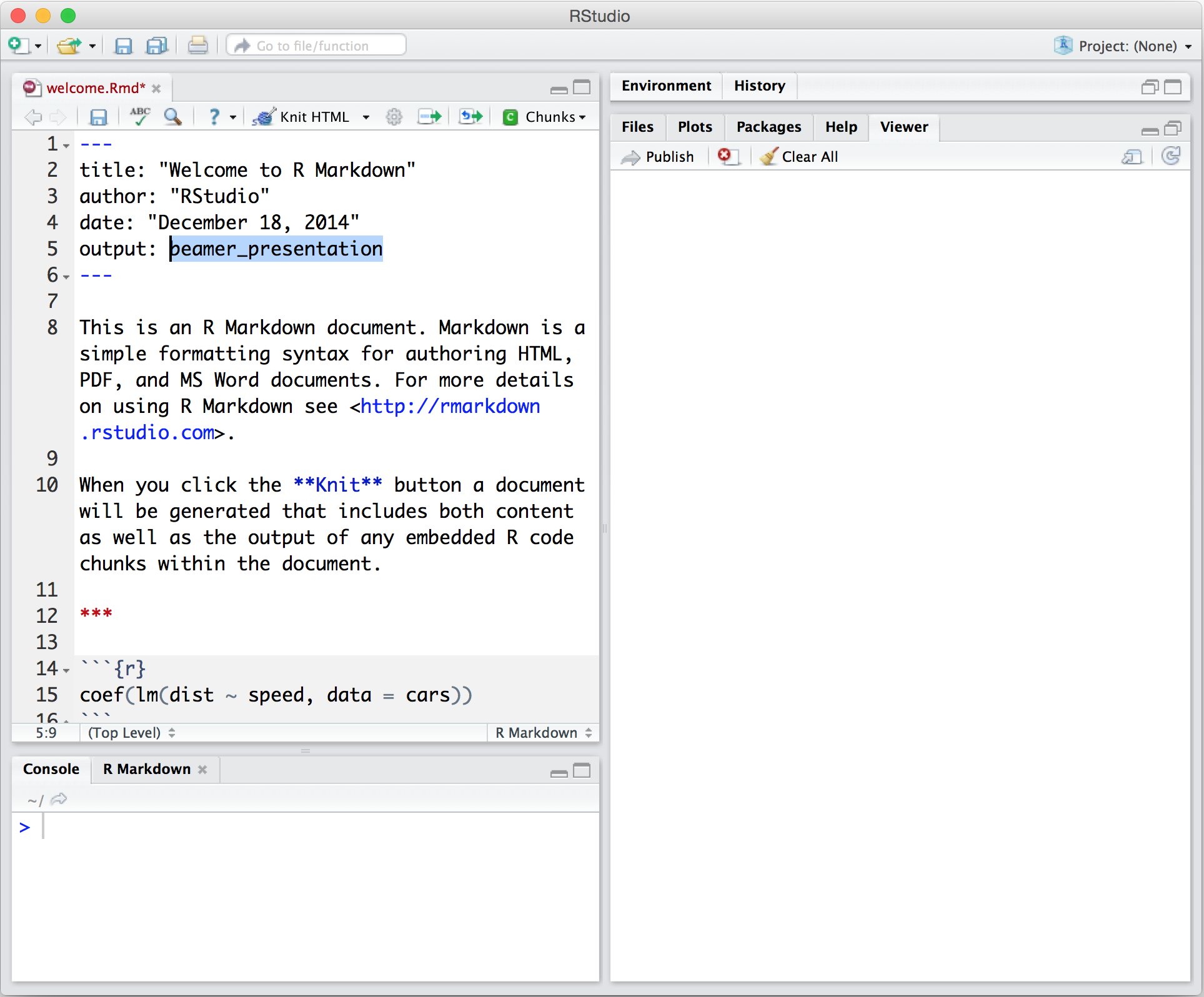Fold the R code chunk at line 14
The image size is (1204, 997).
pos(66,670)
